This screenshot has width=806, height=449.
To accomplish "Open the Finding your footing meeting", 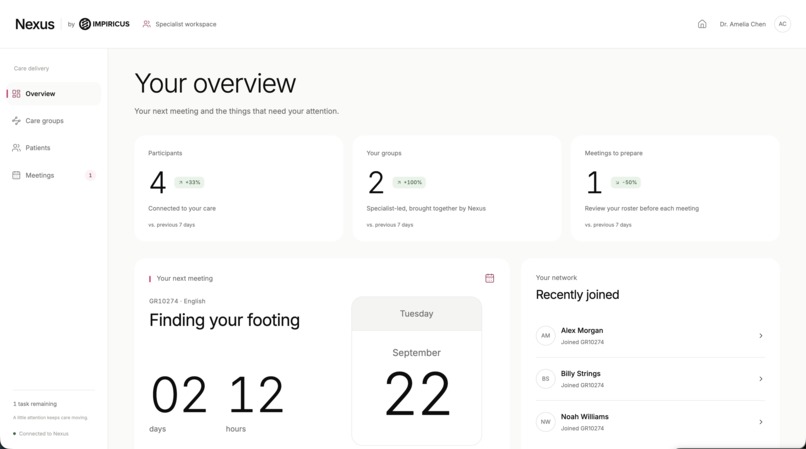I will pos(224,320).
